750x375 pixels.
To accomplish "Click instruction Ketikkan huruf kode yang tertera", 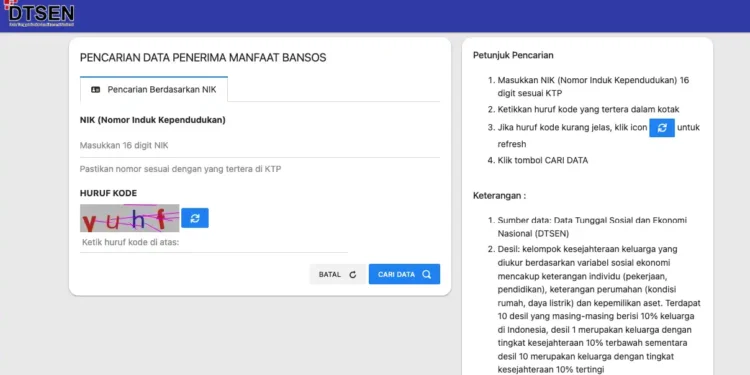I will tap(588, 109).
